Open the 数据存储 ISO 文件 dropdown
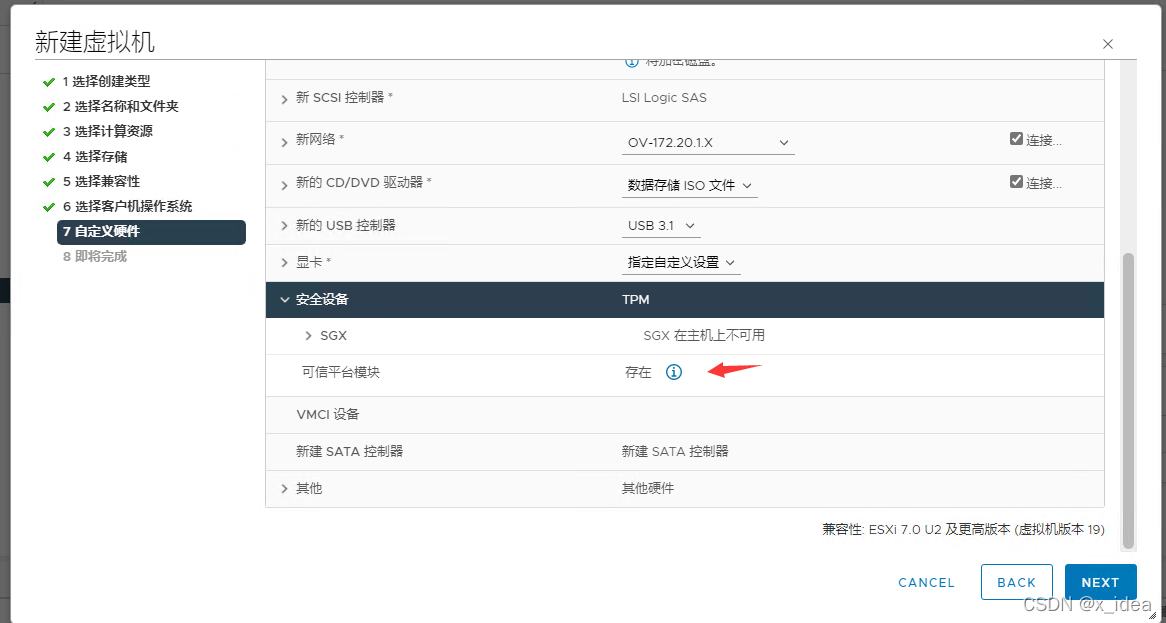 (x=689, y=186)
